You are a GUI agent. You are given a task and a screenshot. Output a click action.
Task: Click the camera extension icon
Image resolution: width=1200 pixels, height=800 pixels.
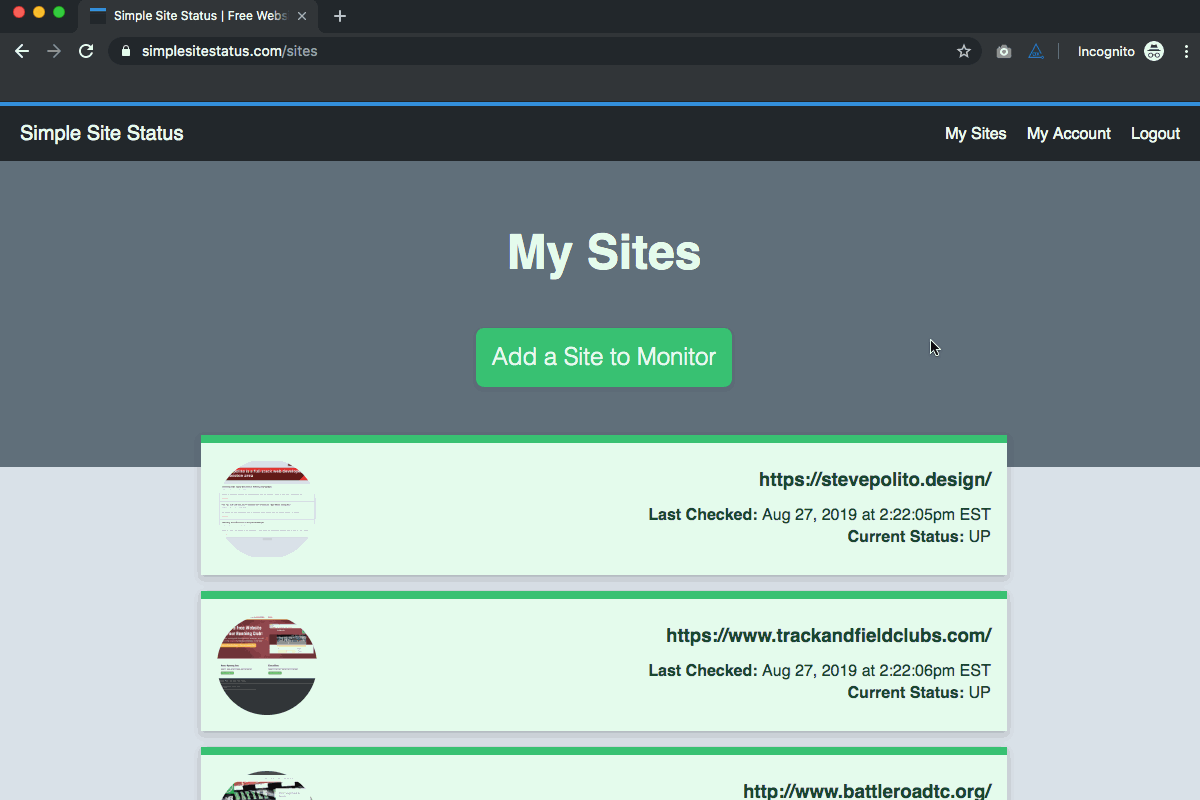[x=1004, y=51]
